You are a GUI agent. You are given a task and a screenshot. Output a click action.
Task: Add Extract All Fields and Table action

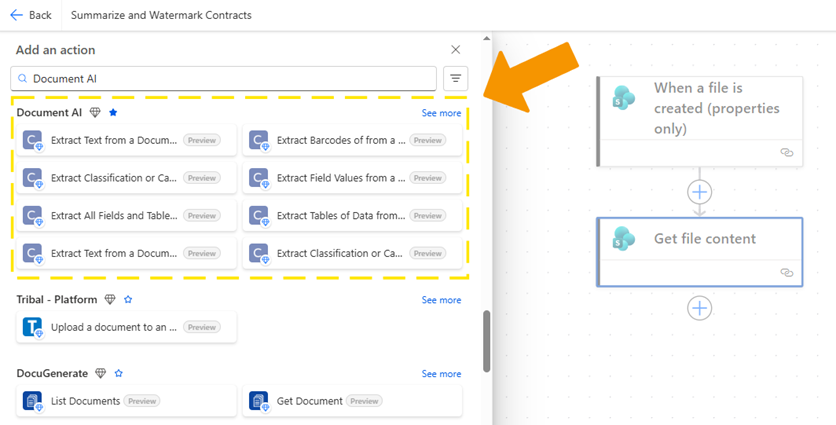click(x=126, y=215)
